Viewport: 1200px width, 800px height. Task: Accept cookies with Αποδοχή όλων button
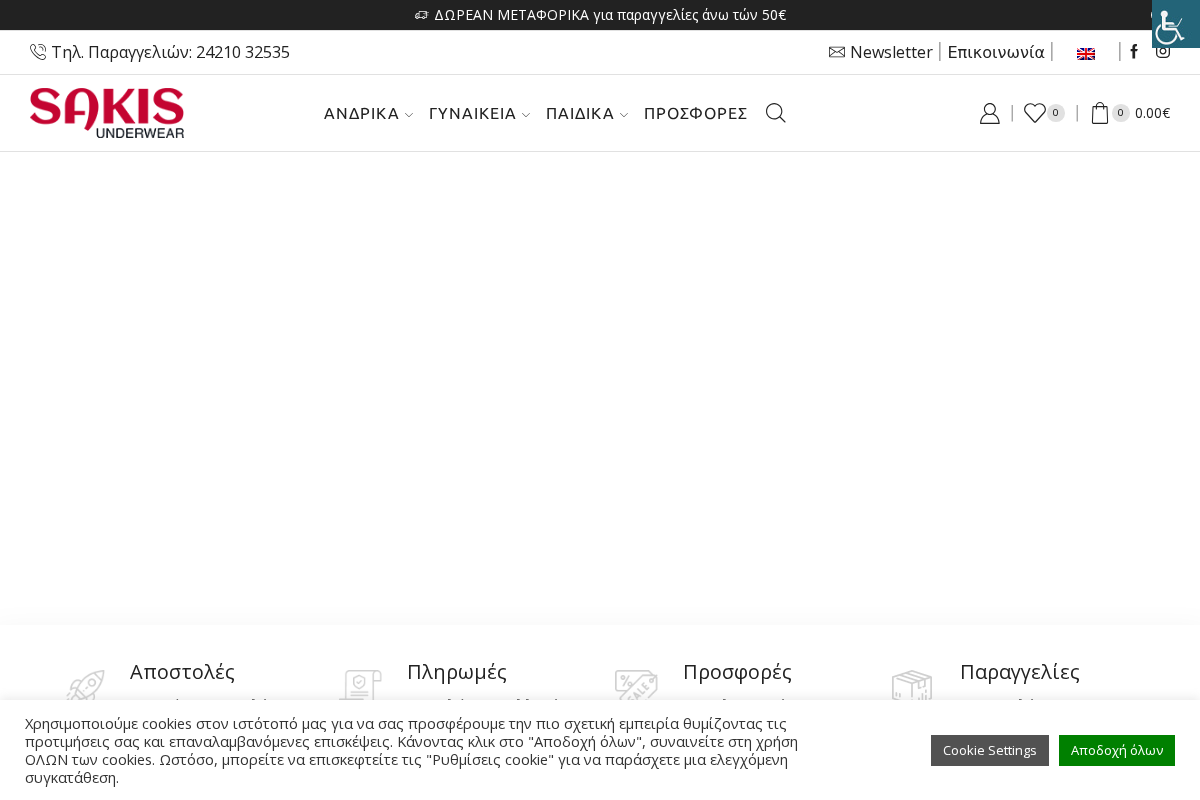coord(1117,750)
